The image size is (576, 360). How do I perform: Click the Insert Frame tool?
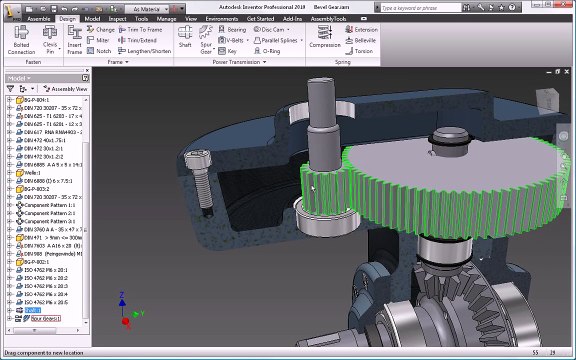click(x=75, y=40)
